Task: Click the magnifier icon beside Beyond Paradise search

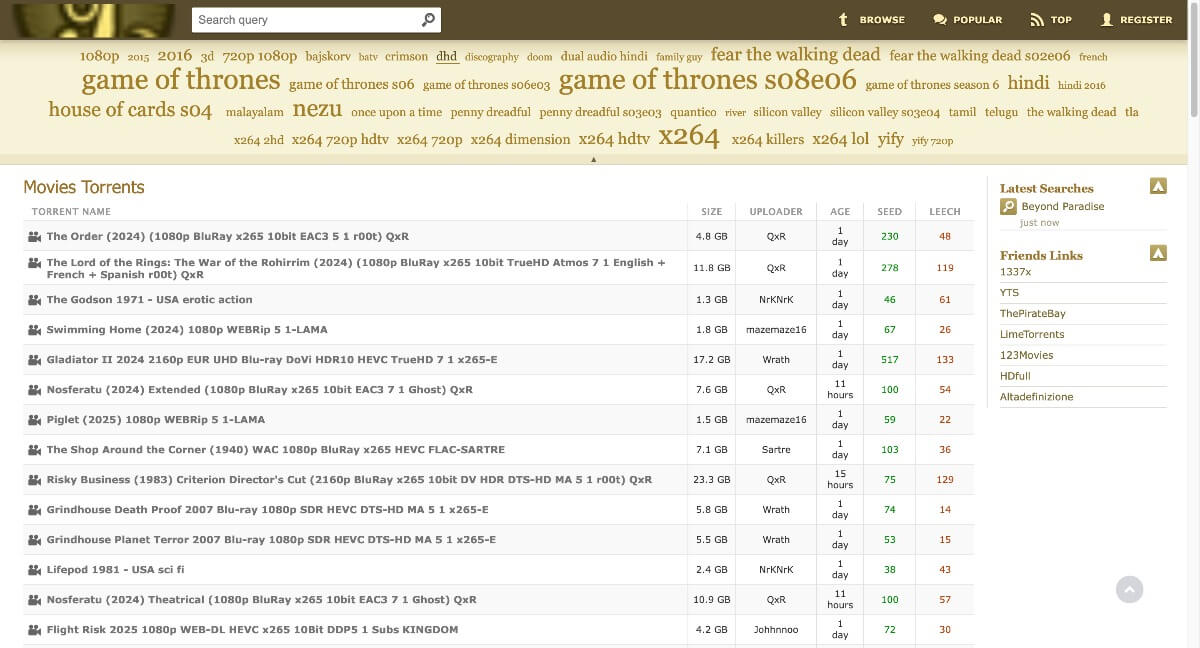Action: point(1009,206)
